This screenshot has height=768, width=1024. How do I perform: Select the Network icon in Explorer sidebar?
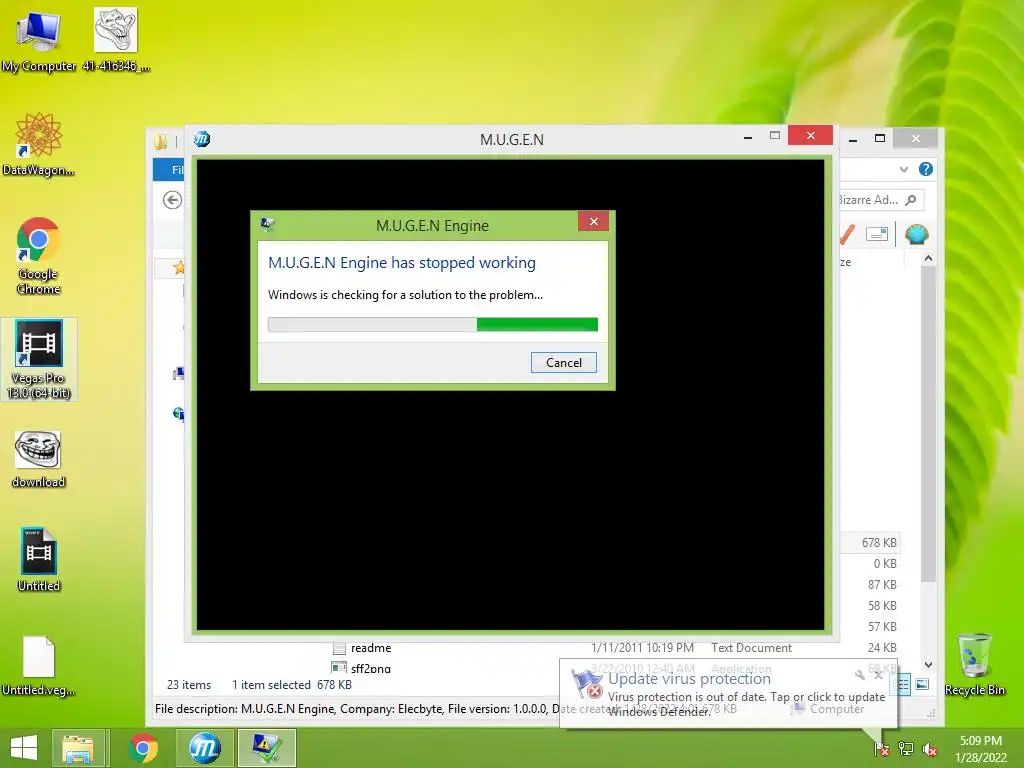coord(178,413)
